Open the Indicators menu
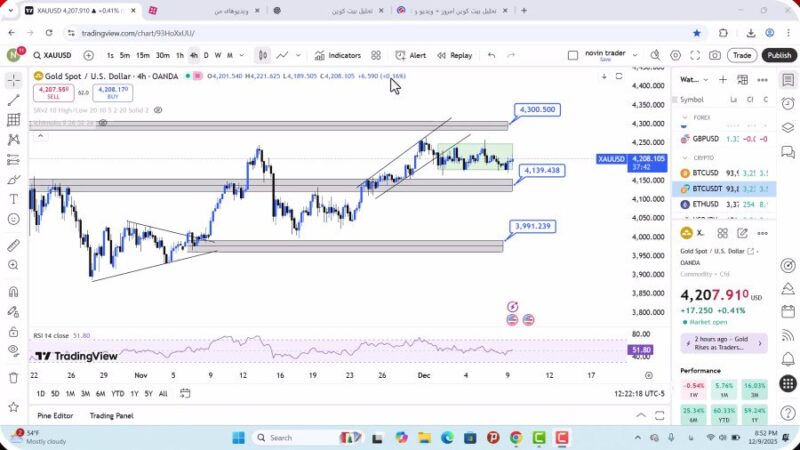Image resolution: width=800 pixels, height=450 pixels. 337,56
